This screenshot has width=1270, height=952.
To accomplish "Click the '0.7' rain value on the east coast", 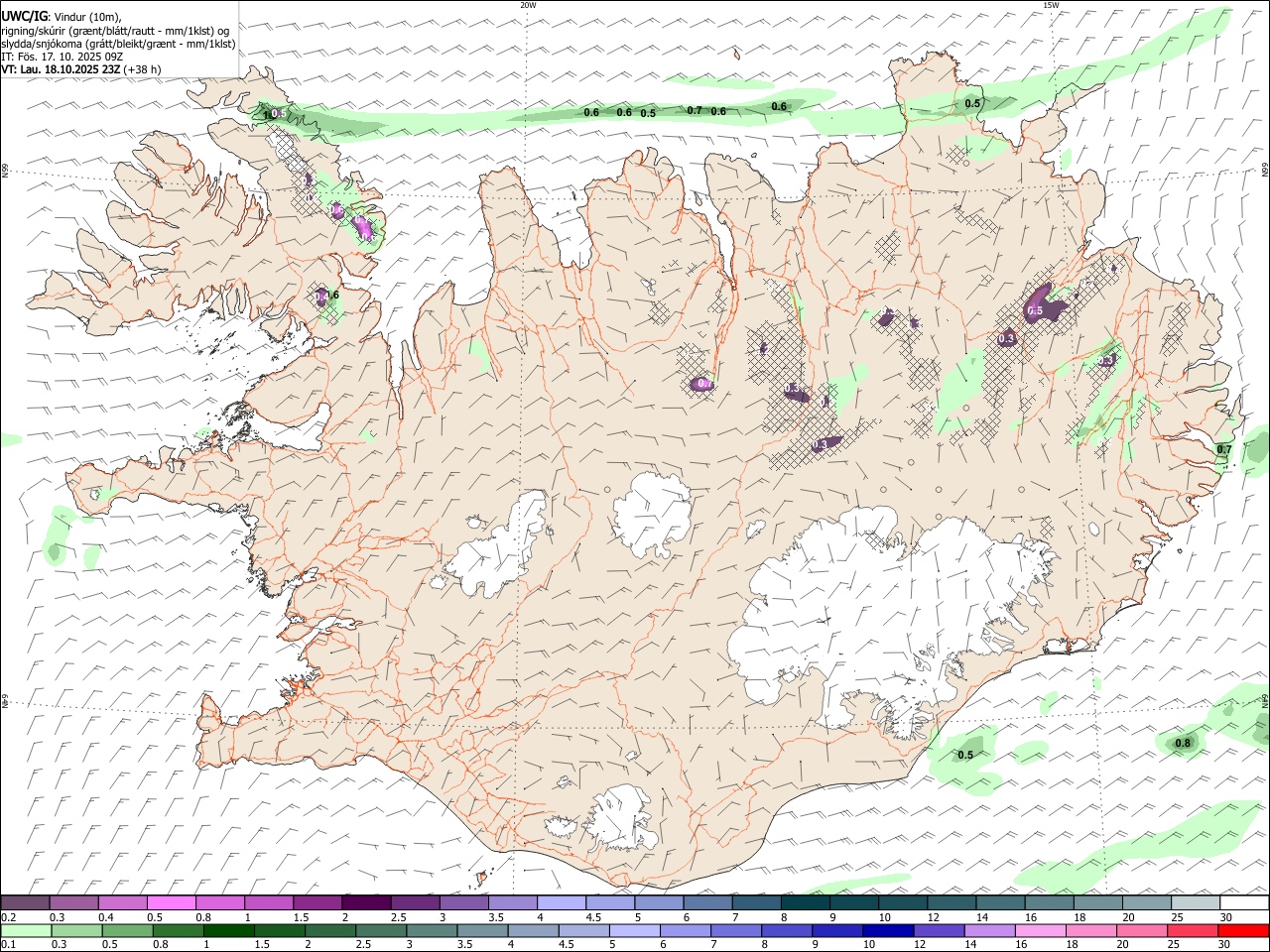I will [1223, 450].
